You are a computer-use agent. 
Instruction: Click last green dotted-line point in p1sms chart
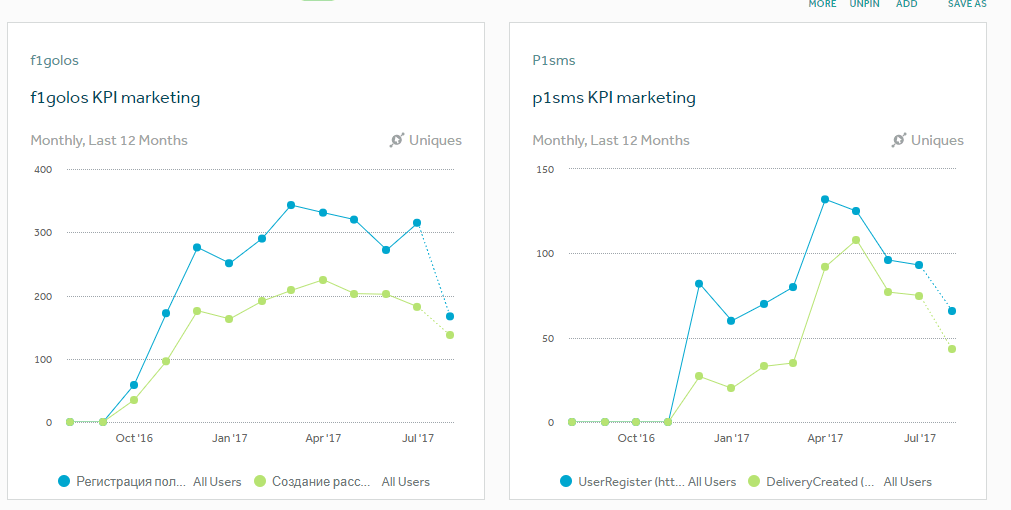coord(952,349)
